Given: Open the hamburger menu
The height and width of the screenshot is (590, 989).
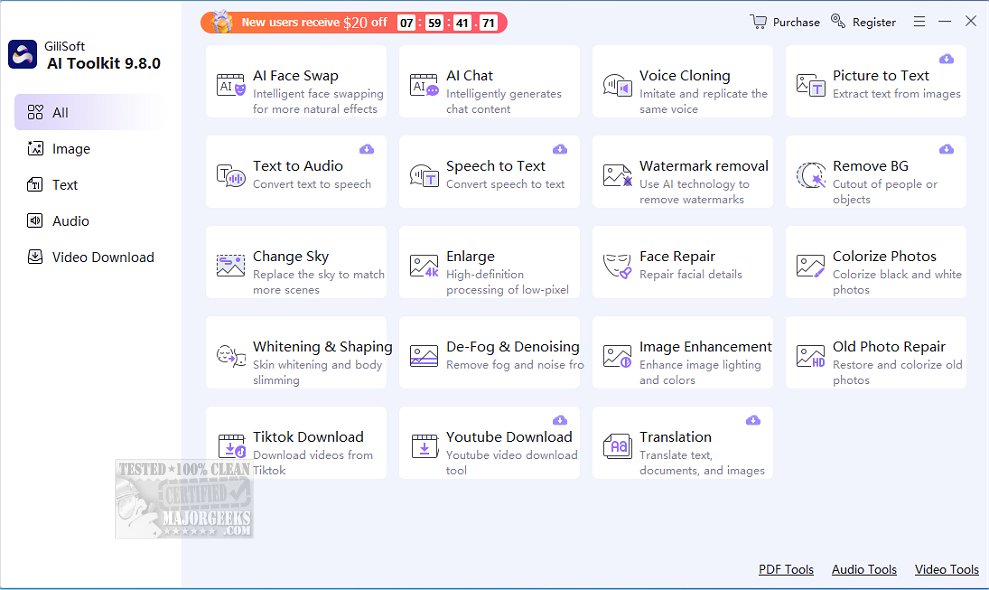Looking at the screenshot, I should (919, 21).
